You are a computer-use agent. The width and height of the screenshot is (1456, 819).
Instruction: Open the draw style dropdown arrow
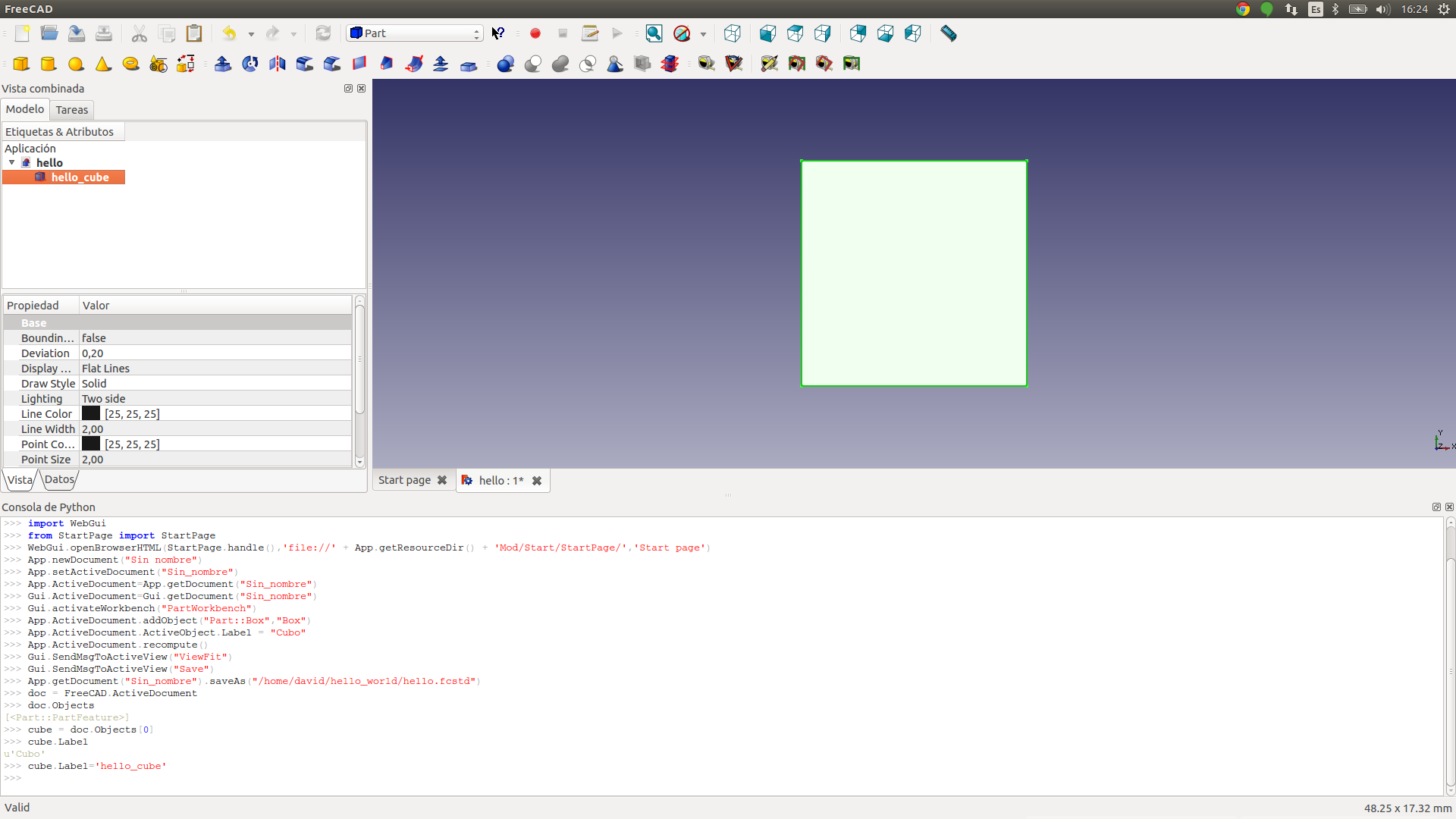pyautogui.click(x=703, y=34)
